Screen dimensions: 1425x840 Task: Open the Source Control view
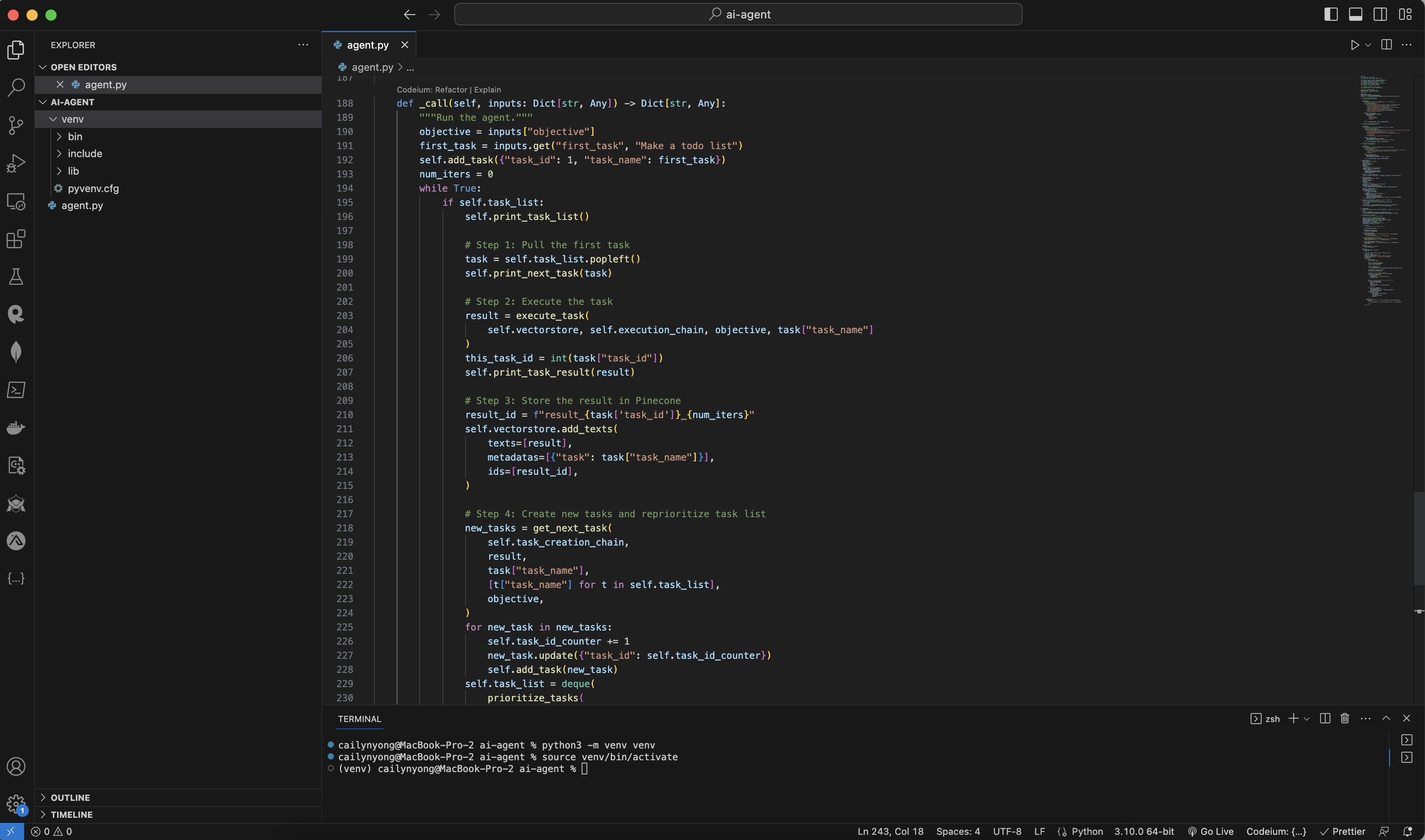click(16, 125)
